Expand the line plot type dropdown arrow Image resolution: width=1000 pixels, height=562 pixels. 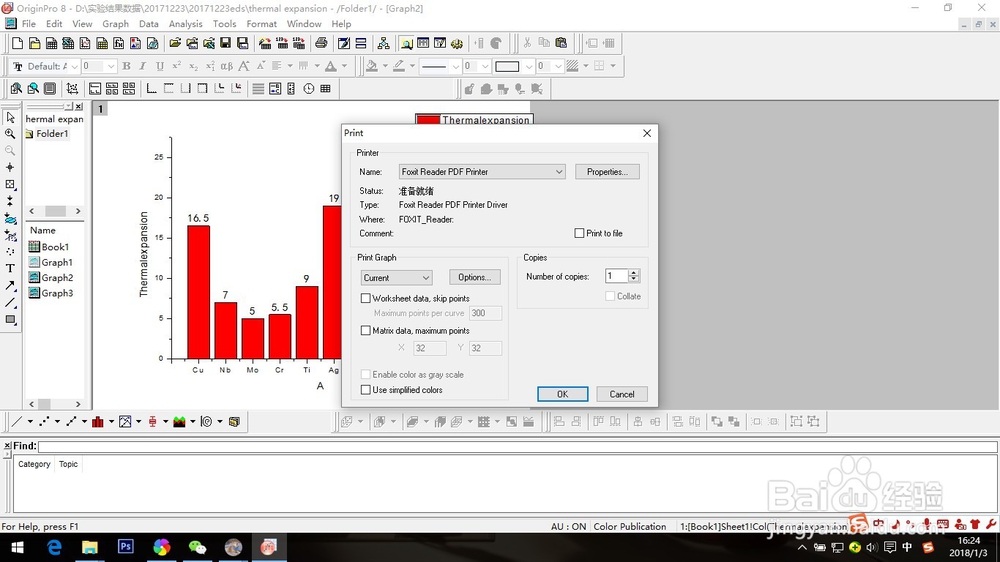(30, 422)
